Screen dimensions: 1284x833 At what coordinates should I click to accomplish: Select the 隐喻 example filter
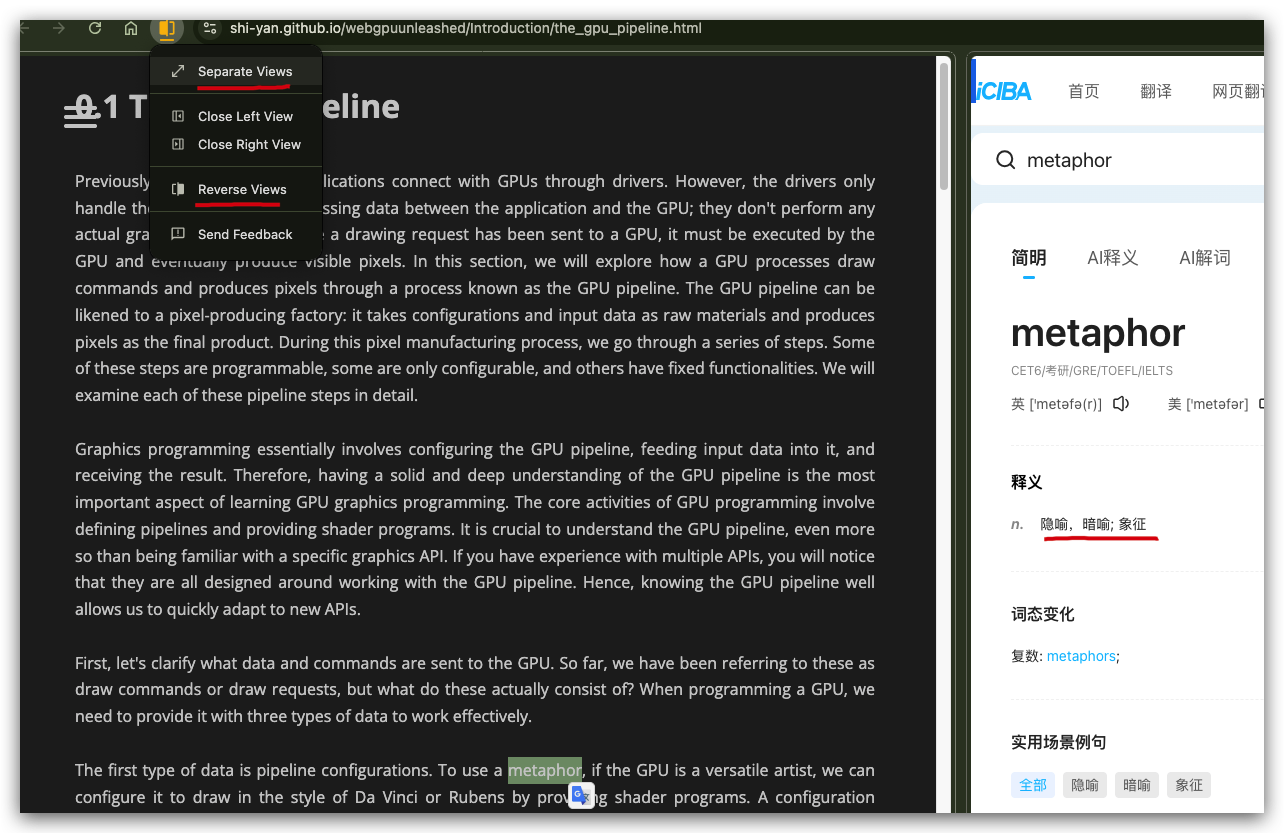point(1085,785)
